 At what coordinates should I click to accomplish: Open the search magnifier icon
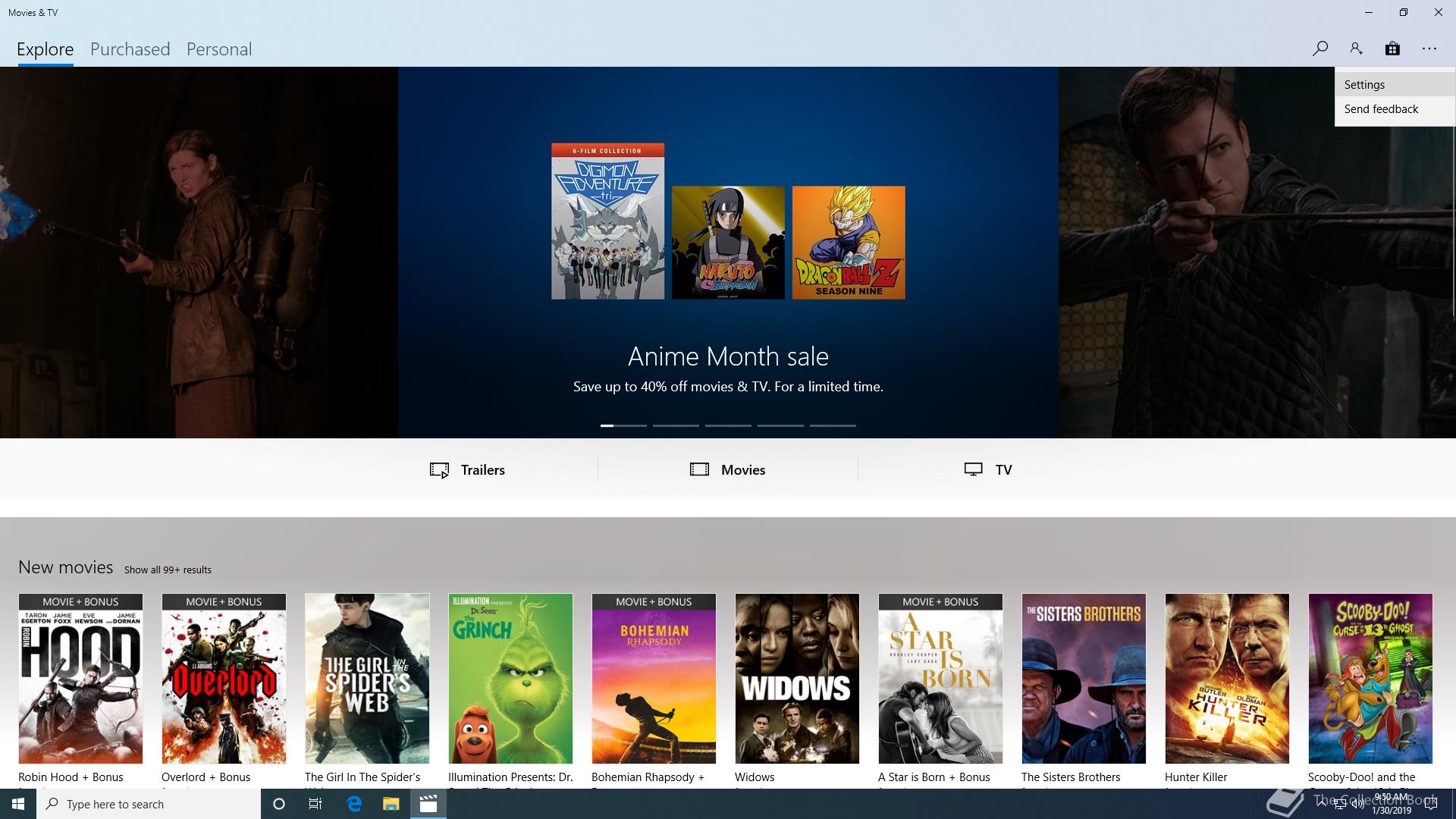pyautogui.click(x=1320, y=49)
